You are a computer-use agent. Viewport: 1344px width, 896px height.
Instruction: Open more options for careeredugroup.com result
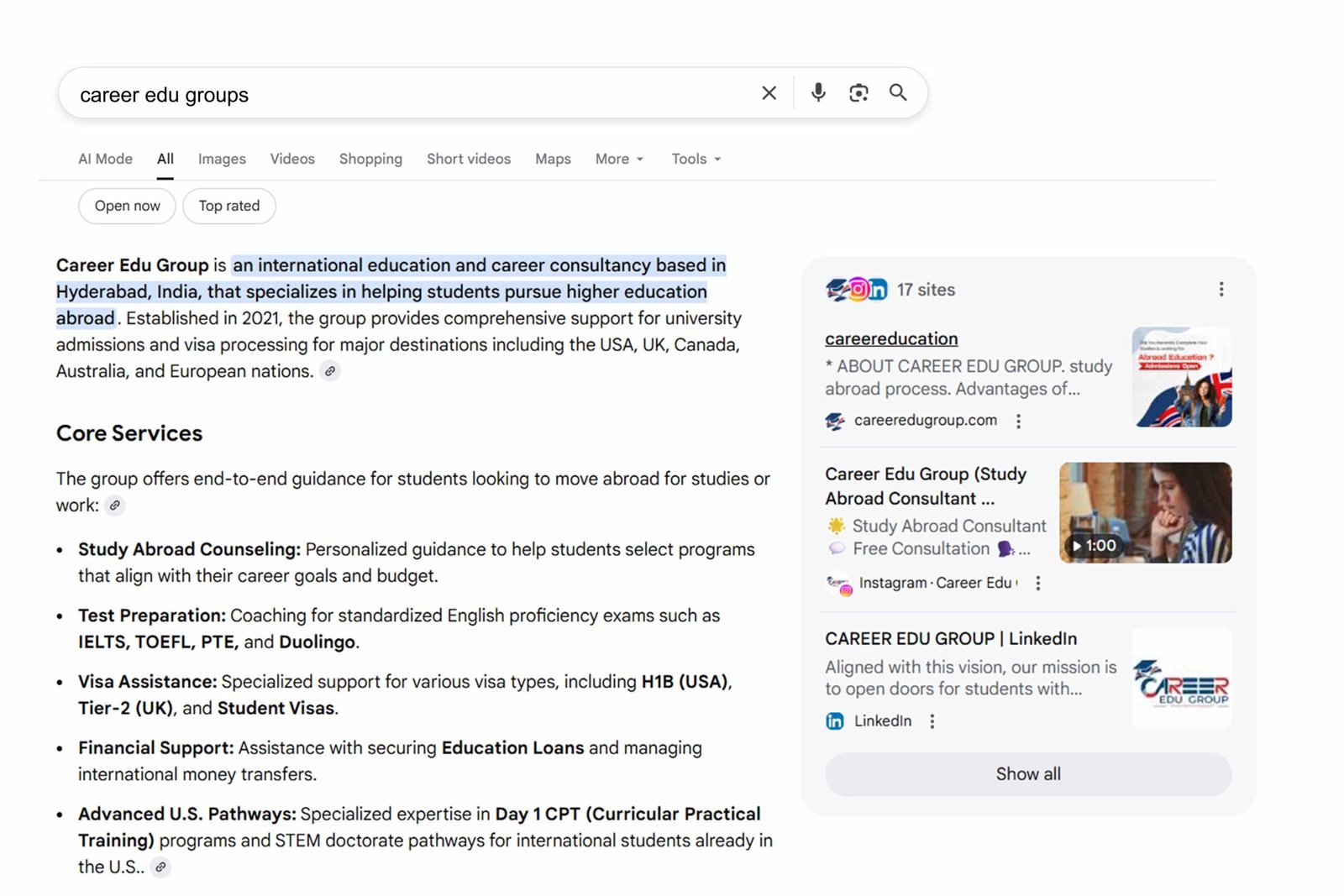coord(1018,422)
